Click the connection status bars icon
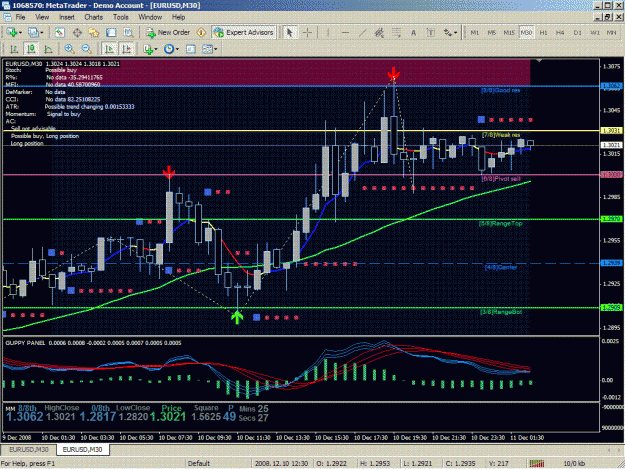 coord(537,463)
